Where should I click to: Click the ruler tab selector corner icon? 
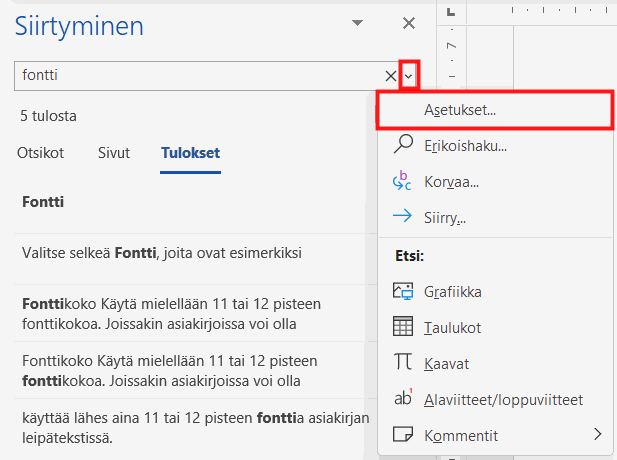click(451, 12)
